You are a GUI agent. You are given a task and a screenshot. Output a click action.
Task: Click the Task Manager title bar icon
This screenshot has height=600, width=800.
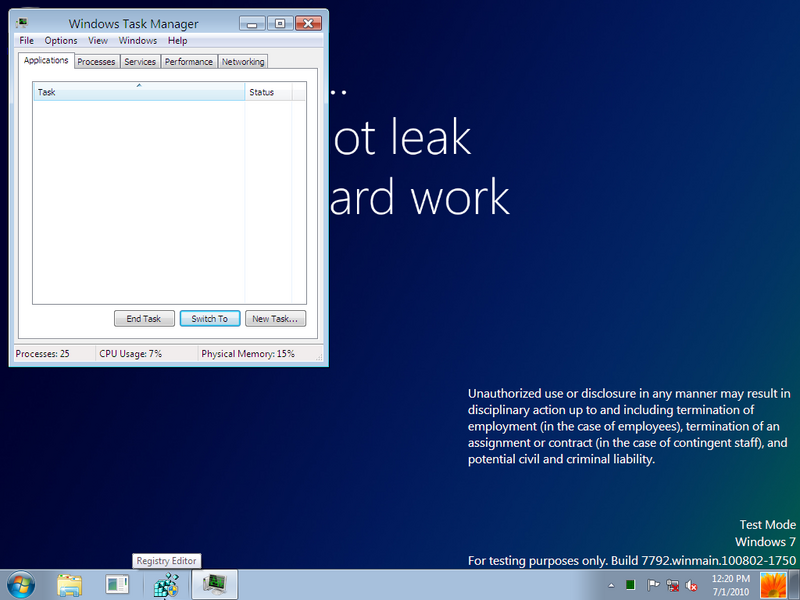click(x=22, y=23)
